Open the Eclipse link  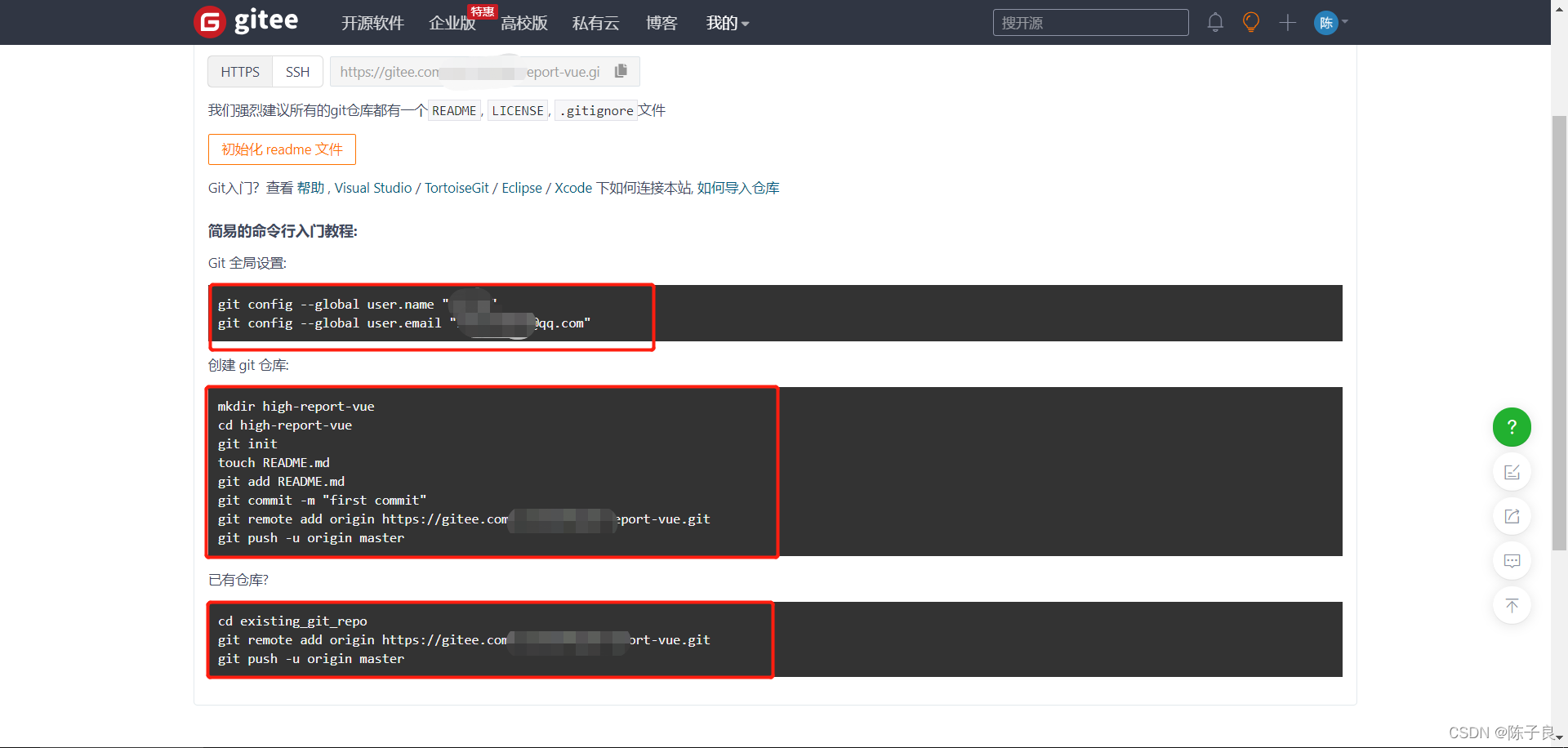pos(522,188)
